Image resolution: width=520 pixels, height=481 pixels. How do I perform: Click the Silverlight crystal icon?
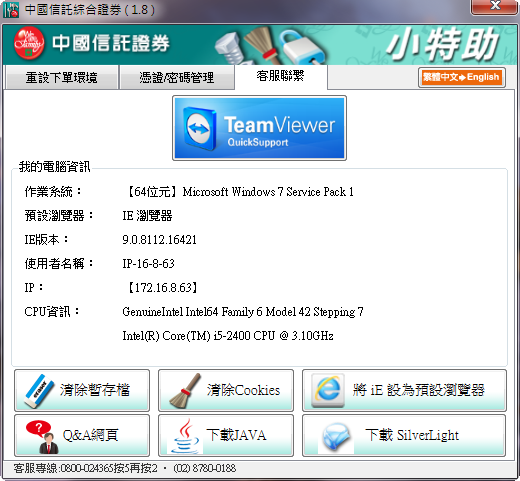[x=336, y=436]
